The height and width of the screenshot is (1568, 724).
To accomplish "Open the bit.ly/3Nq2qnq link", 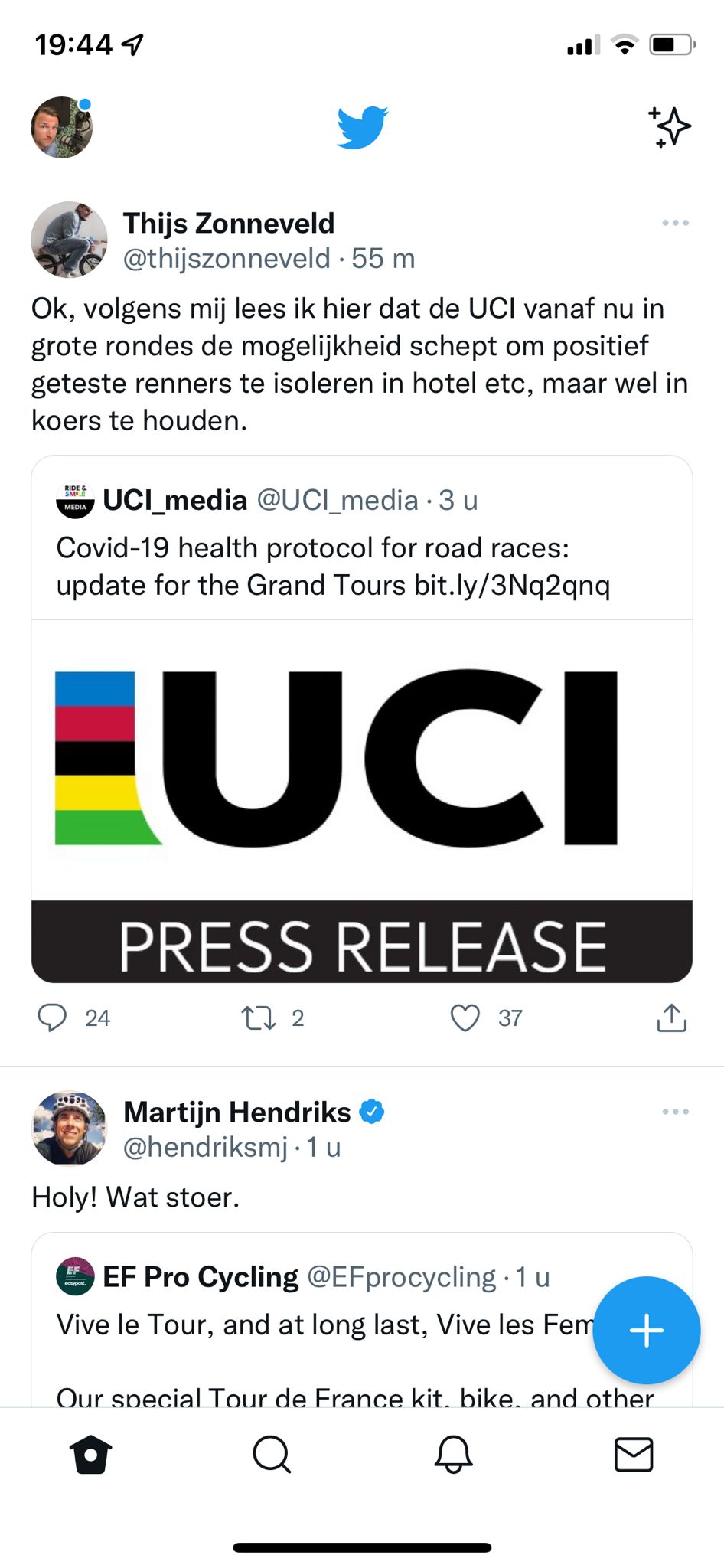I will coord(512,586).
